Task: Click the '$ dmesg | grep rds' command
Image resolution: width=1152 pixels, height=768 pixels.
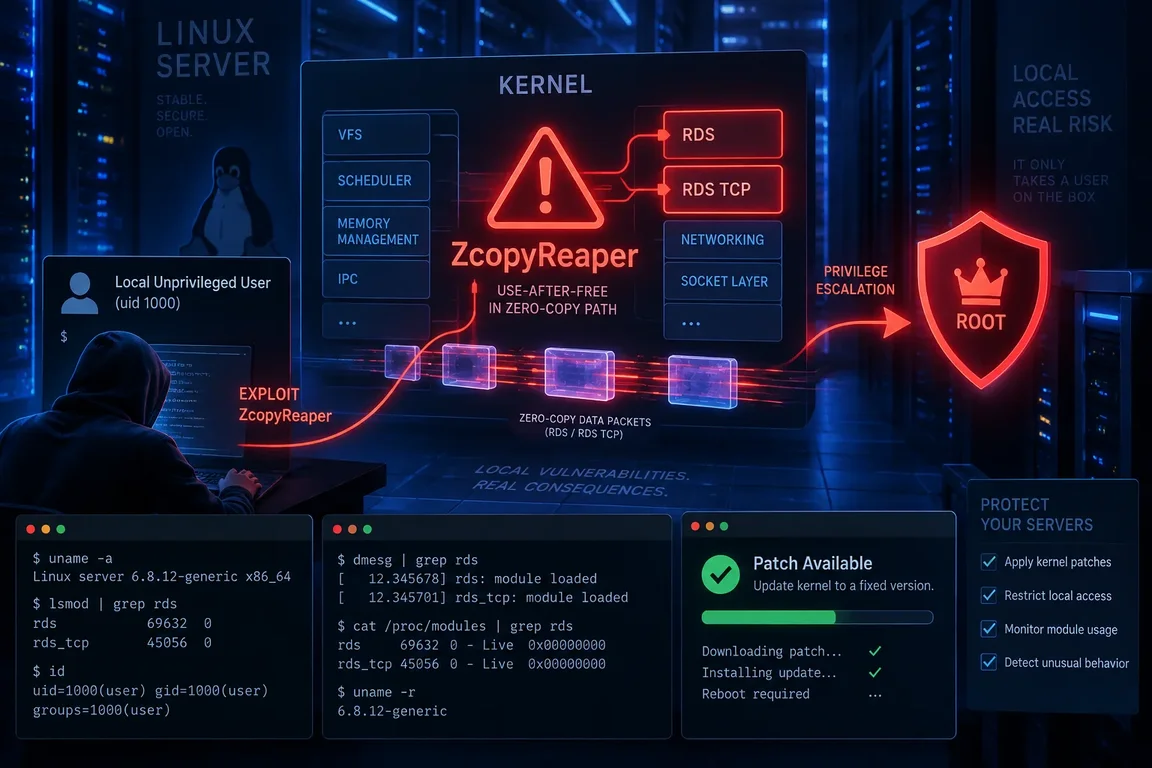Action: point(408,560)
